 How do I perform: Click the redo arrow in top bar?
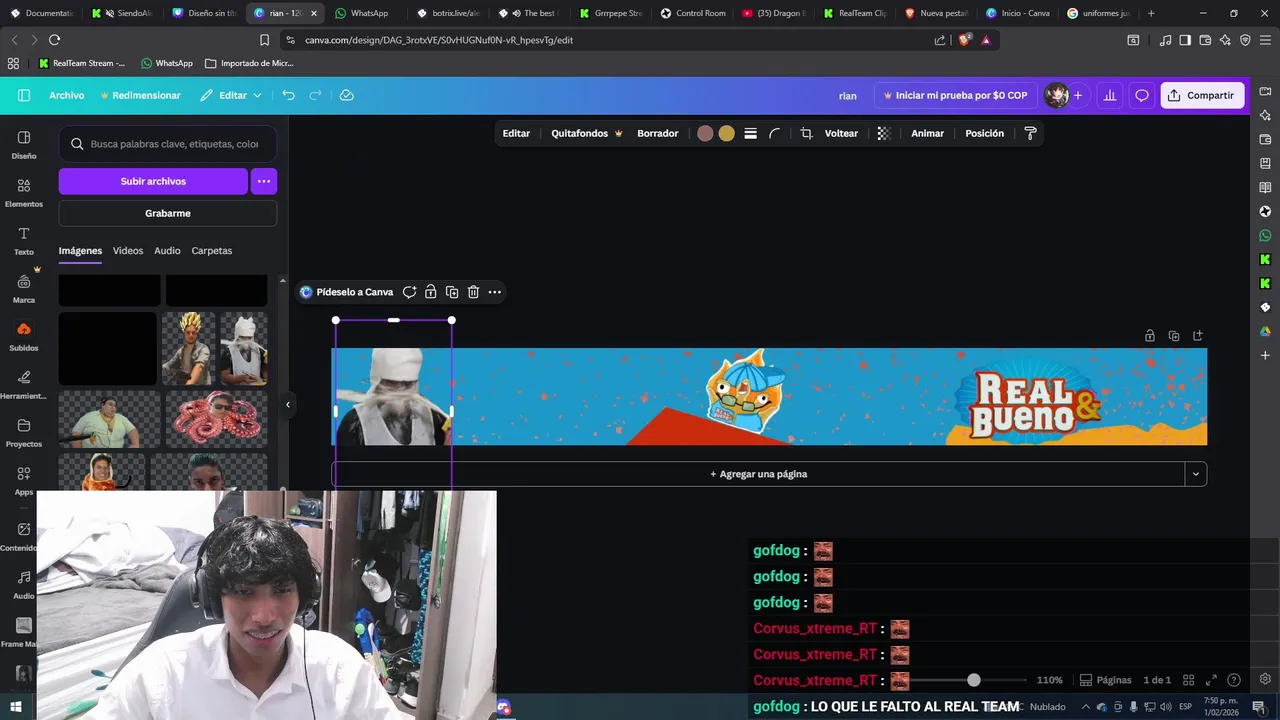[x=315, y=95]
